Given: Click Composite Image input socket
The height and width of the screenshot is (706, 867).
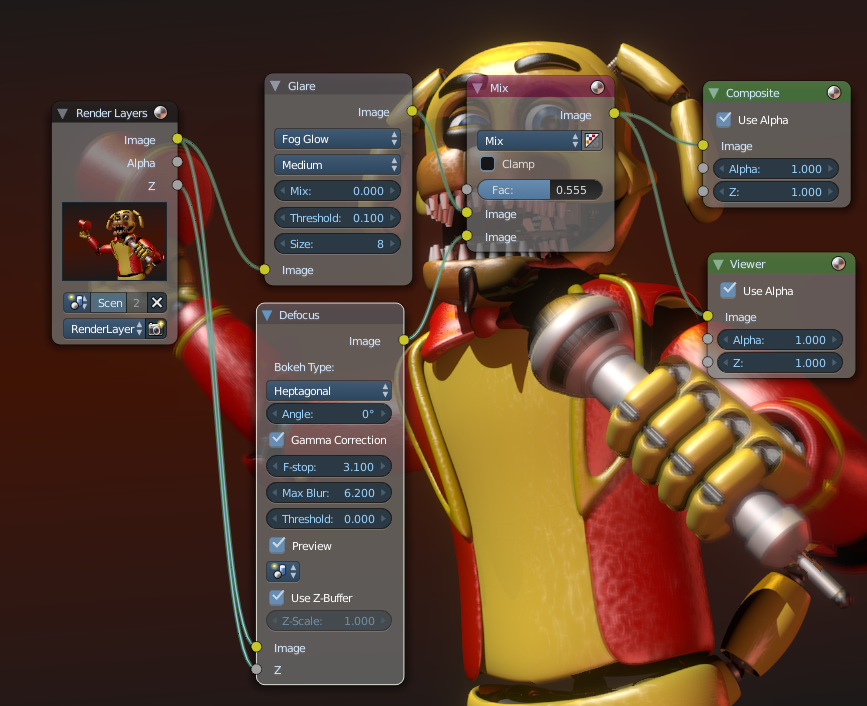Looking at the screenshot, I should pyautogui.click(x=703, y=145).
